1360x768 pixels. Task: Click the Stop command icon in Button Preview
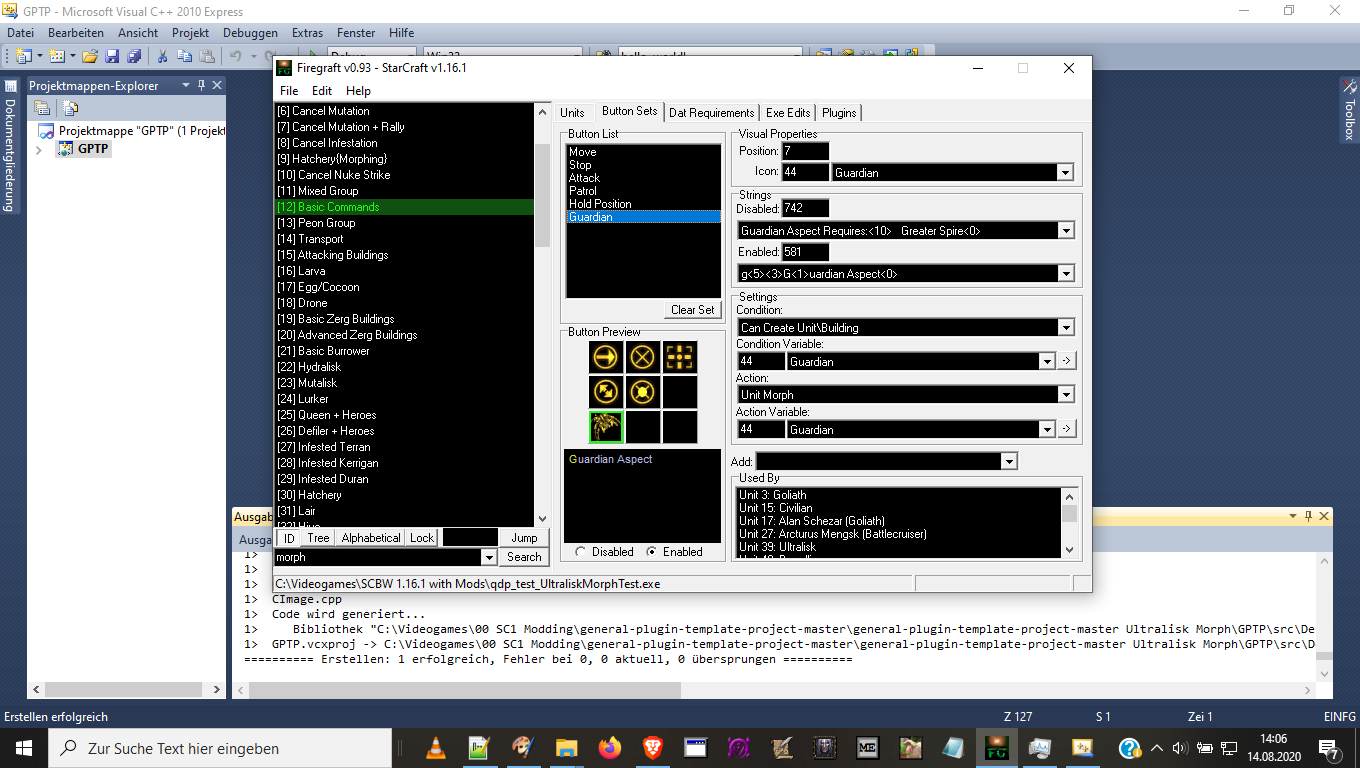pos(643,357)
